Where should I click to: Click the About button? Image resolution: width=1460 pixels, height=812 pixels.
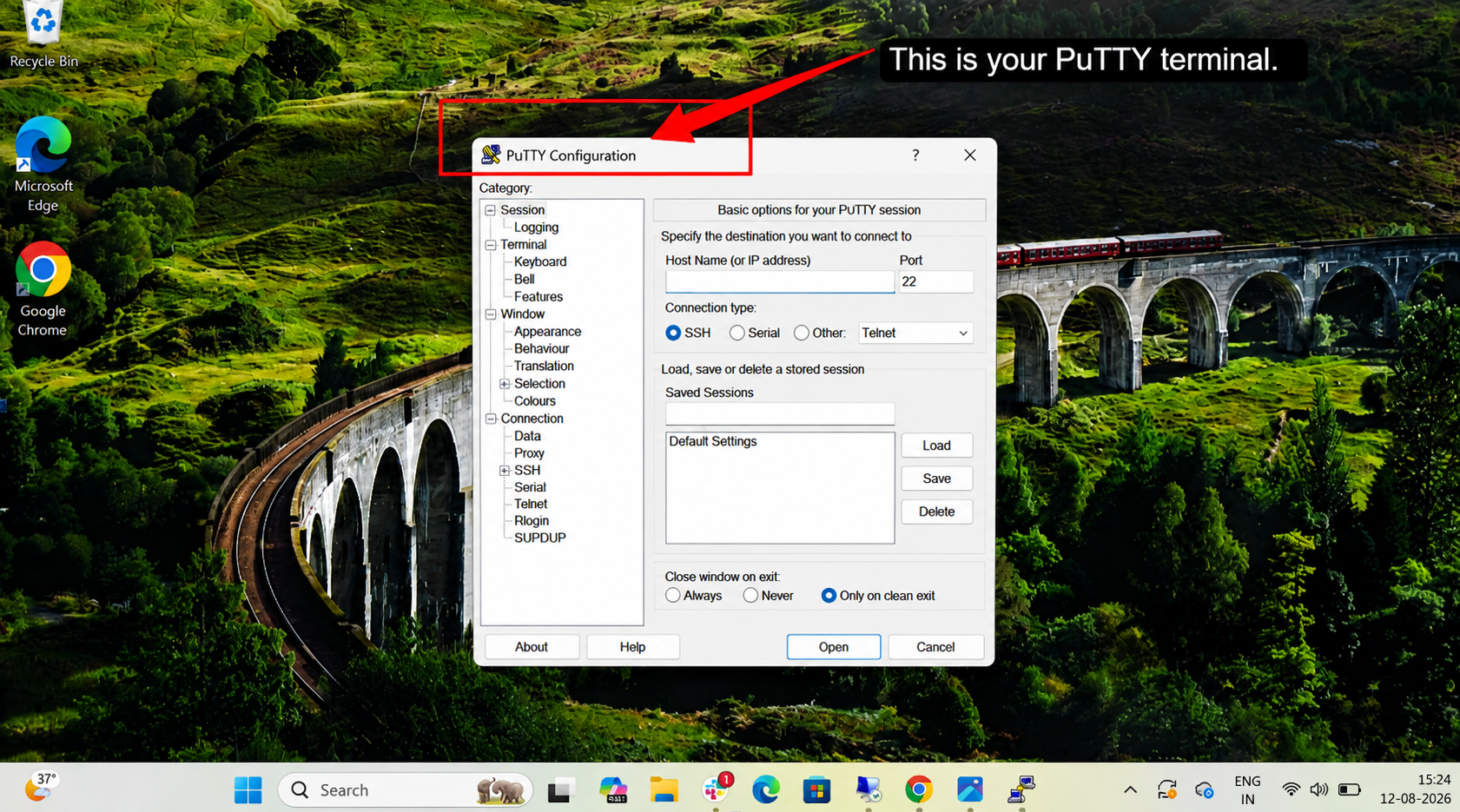(532, 647)
